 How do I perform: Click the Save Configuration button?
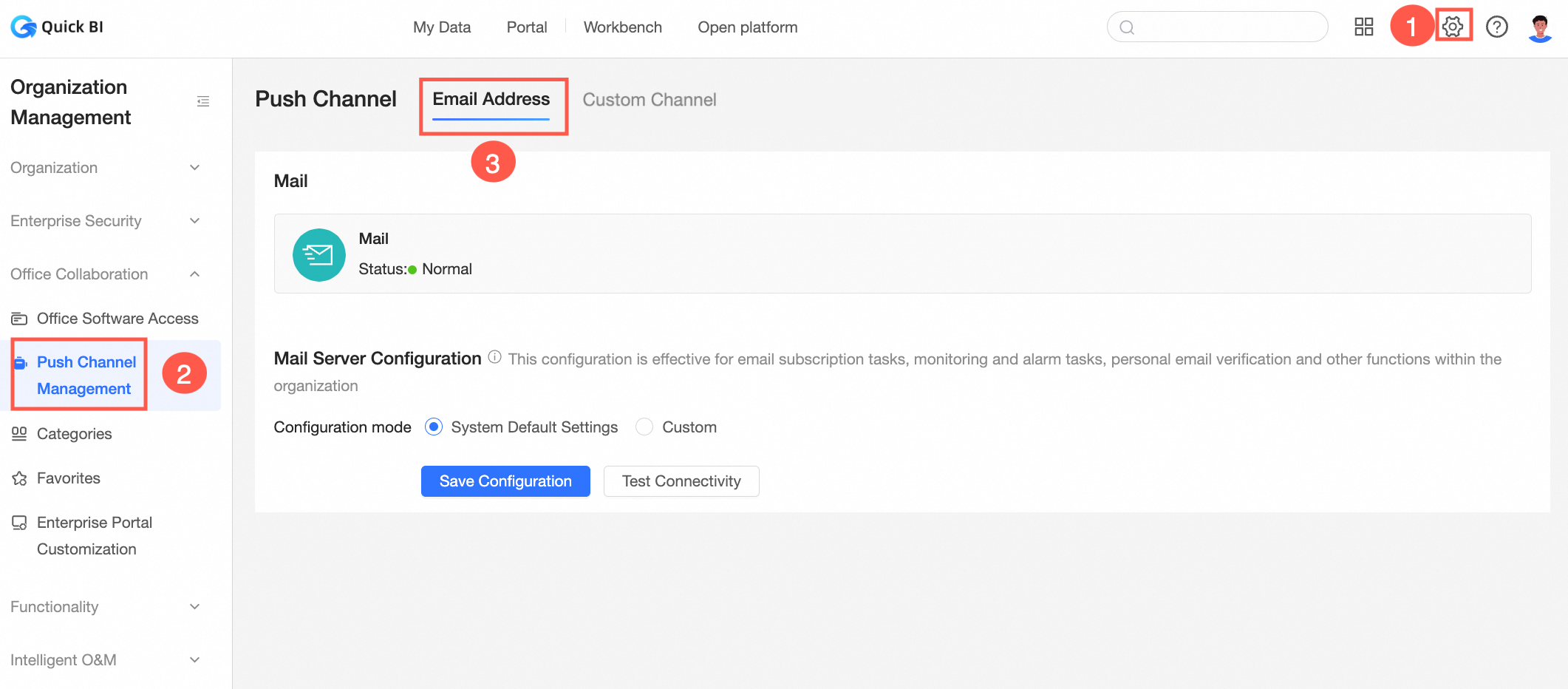tap(505, 481)
